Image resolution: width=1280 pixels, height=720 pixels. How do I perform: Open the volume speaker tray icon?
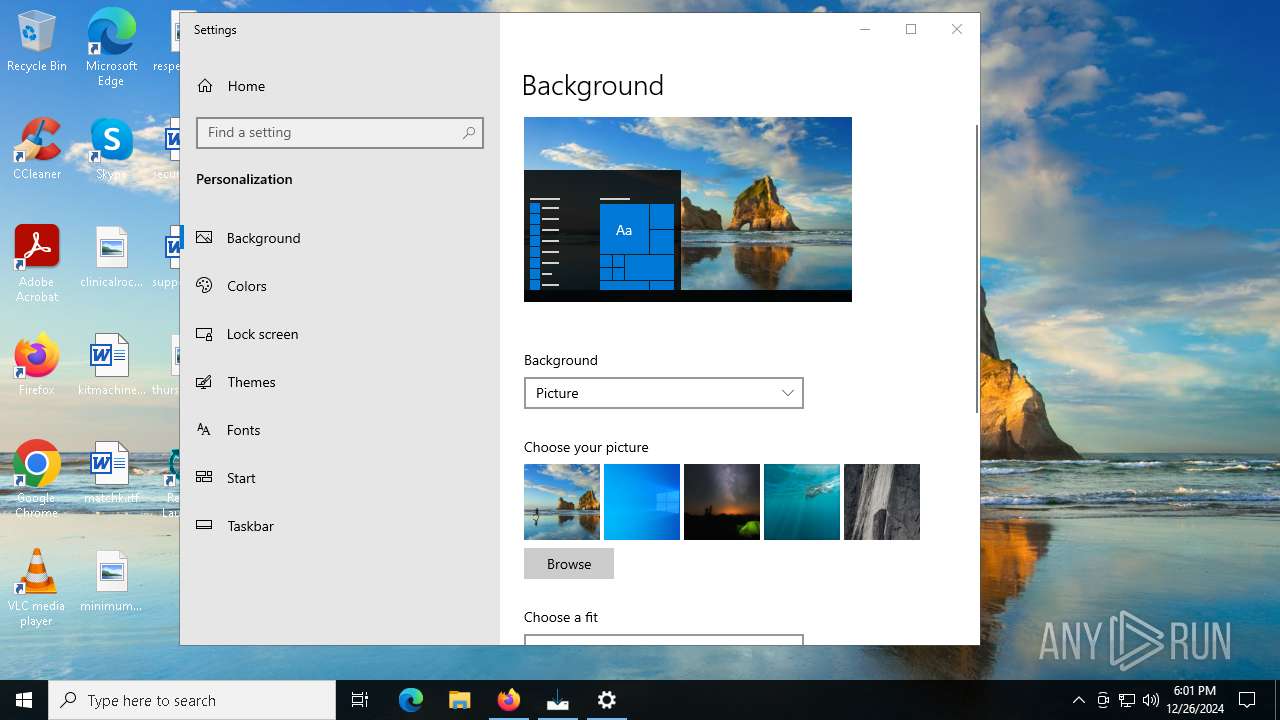coord(1151,700)
